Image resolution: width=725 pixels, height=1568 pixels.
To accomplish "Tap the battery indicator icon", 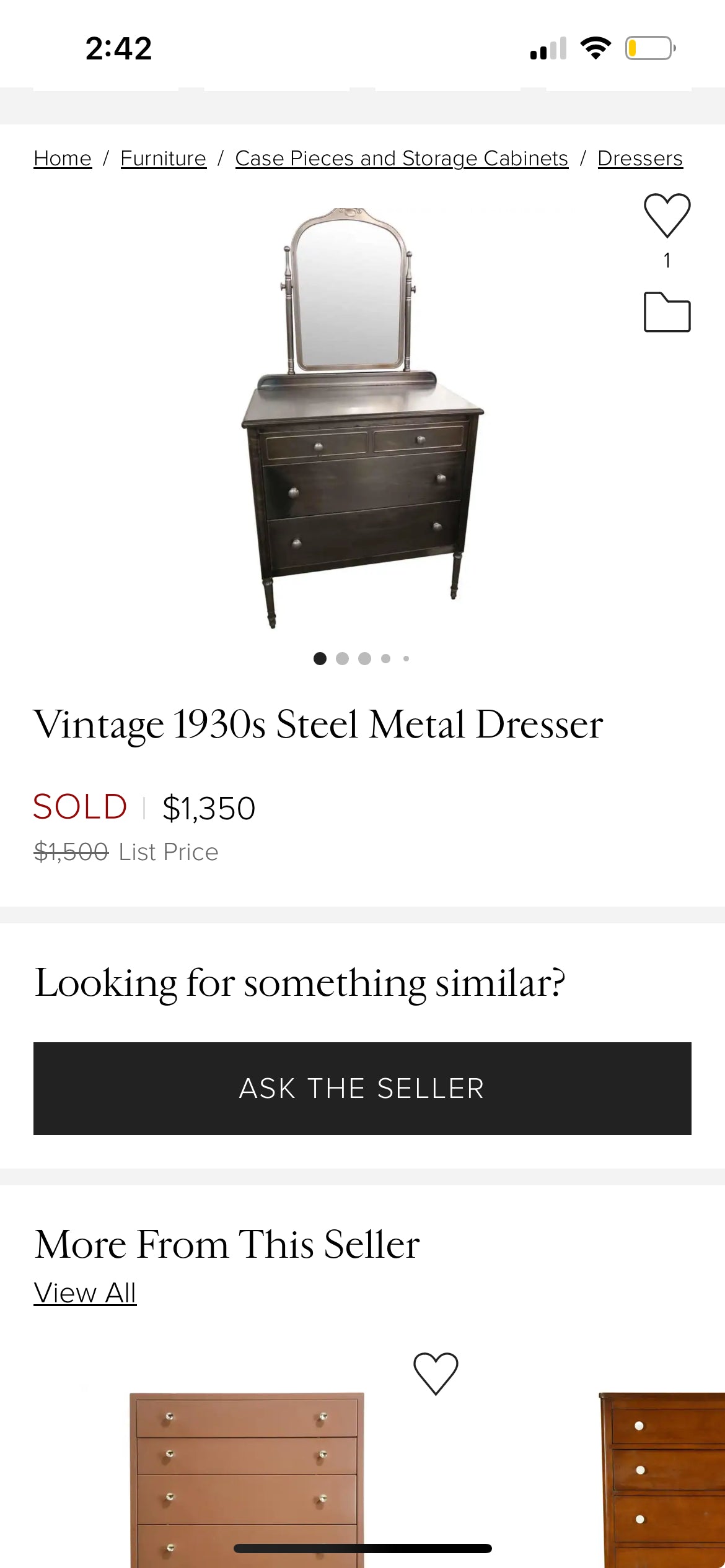I will pyautogui.click(x=650, y=48).
